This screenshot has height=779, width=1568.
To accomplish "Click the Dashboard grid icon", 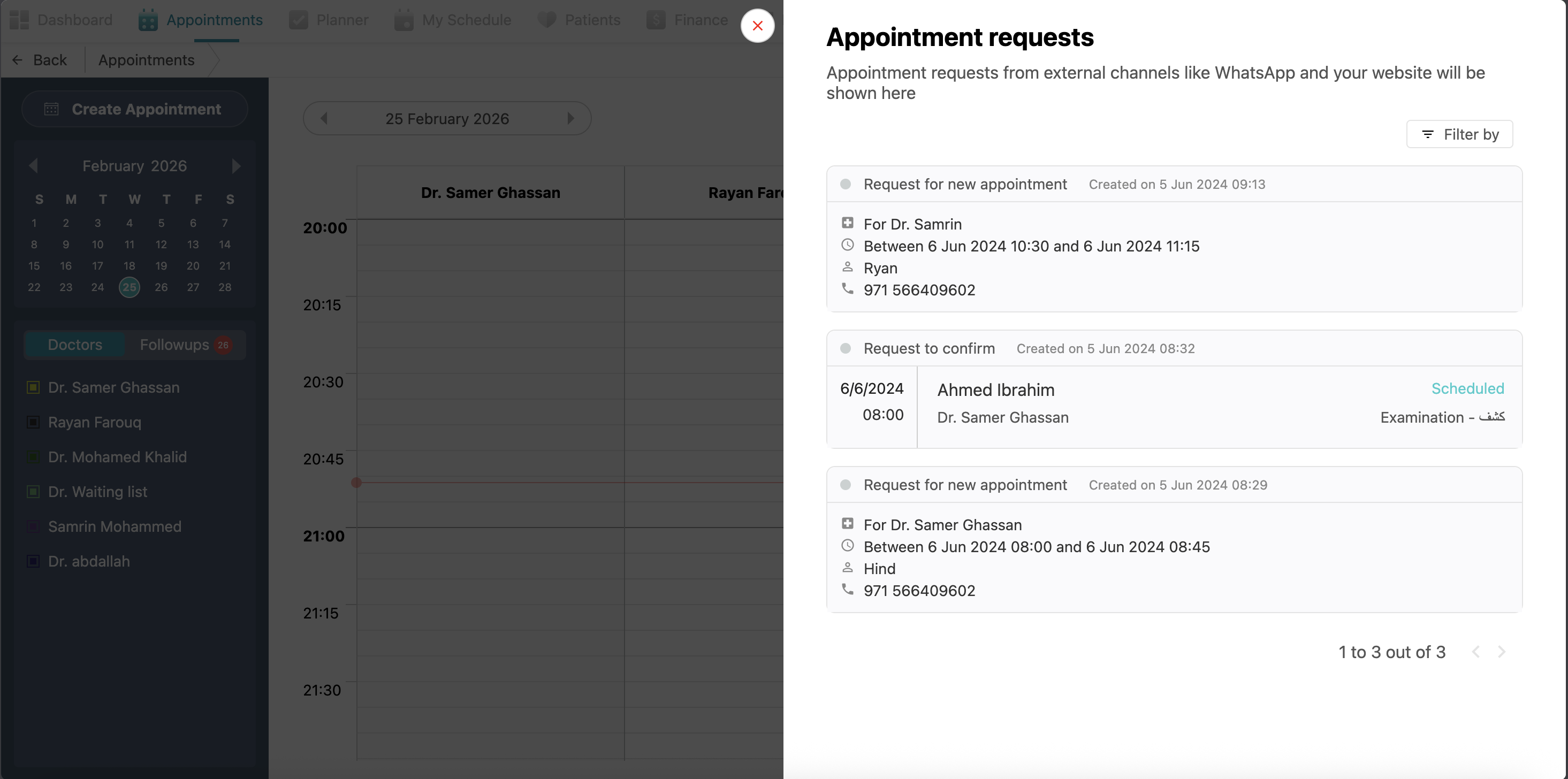I will coord(19,20).
